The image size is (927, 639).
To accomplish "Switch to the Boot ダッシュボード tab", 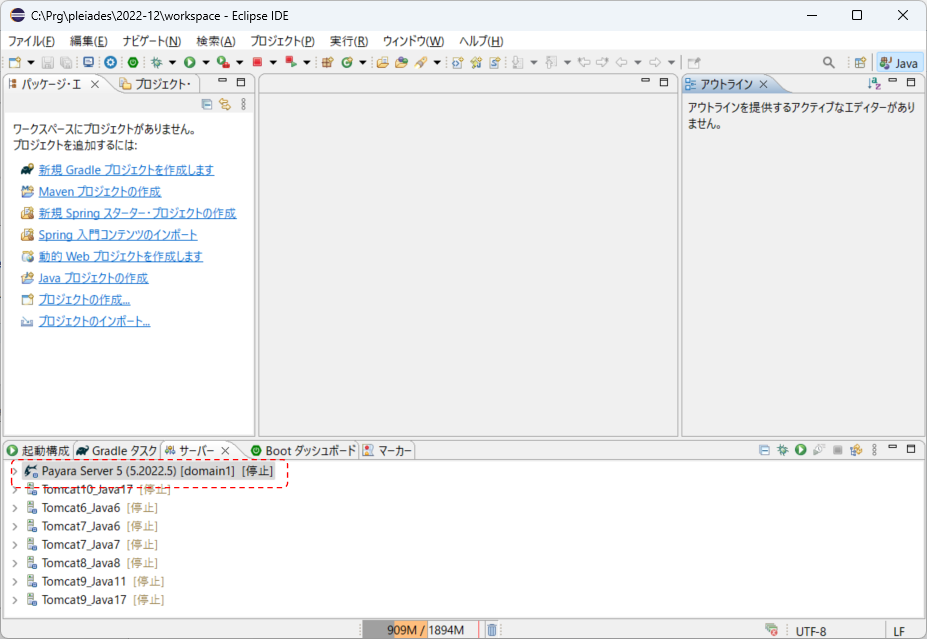I will pyautogui.click(x=303, y=450).
